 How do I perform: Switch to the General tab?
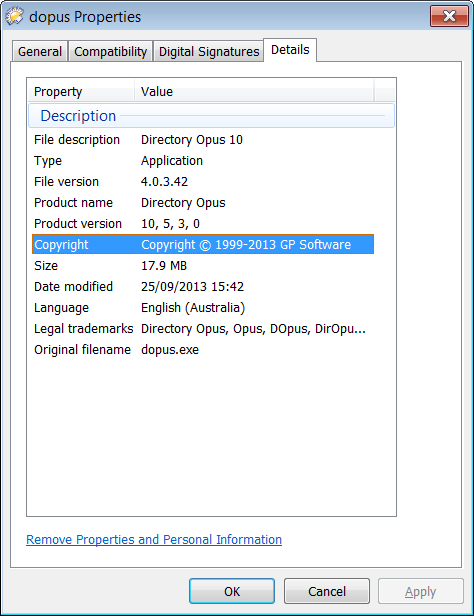pyautogui.click(x=40, y=51)
